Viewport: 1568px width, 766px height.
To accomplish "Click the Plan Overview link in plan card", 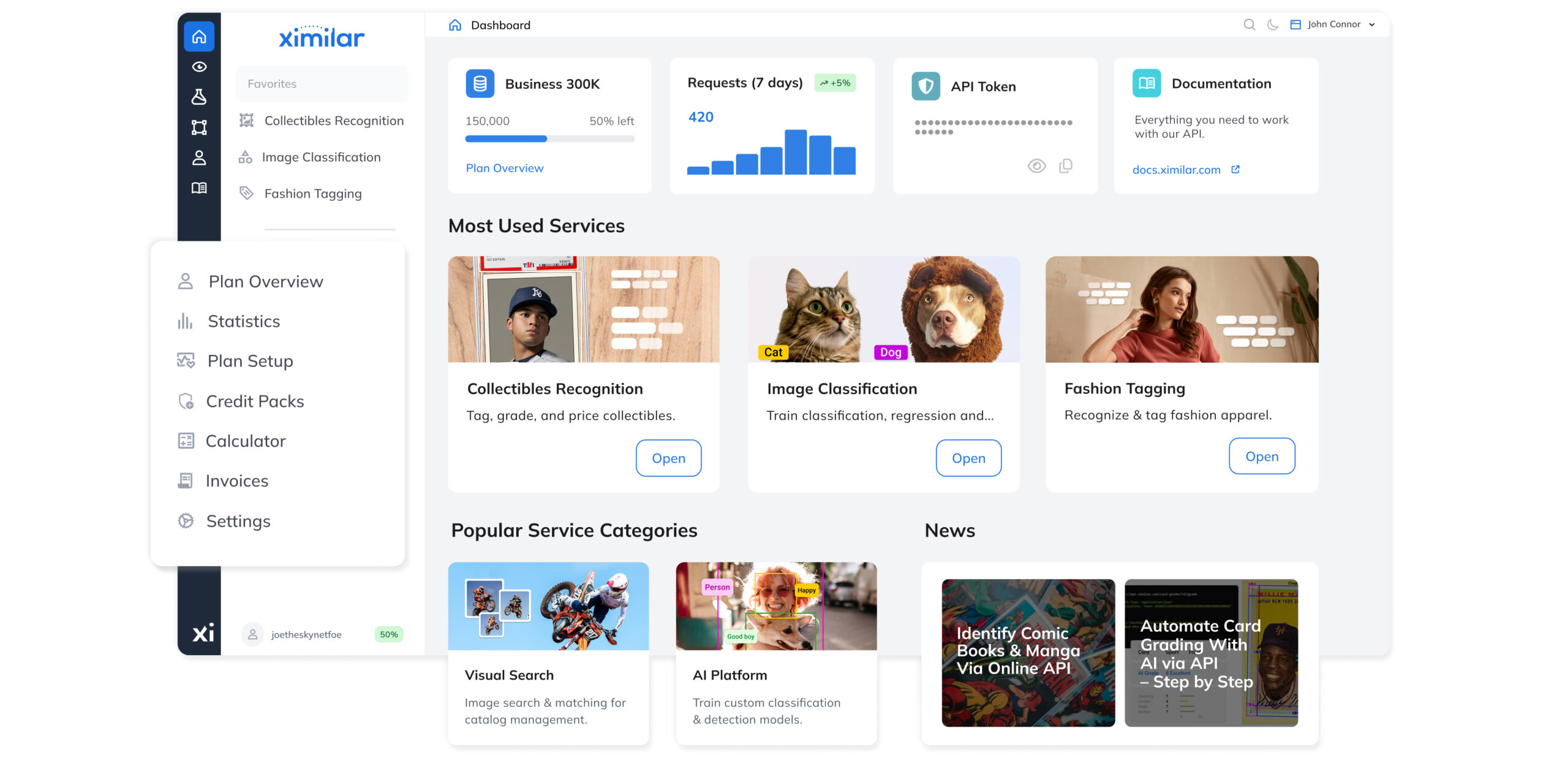I will tap(504, 168).
